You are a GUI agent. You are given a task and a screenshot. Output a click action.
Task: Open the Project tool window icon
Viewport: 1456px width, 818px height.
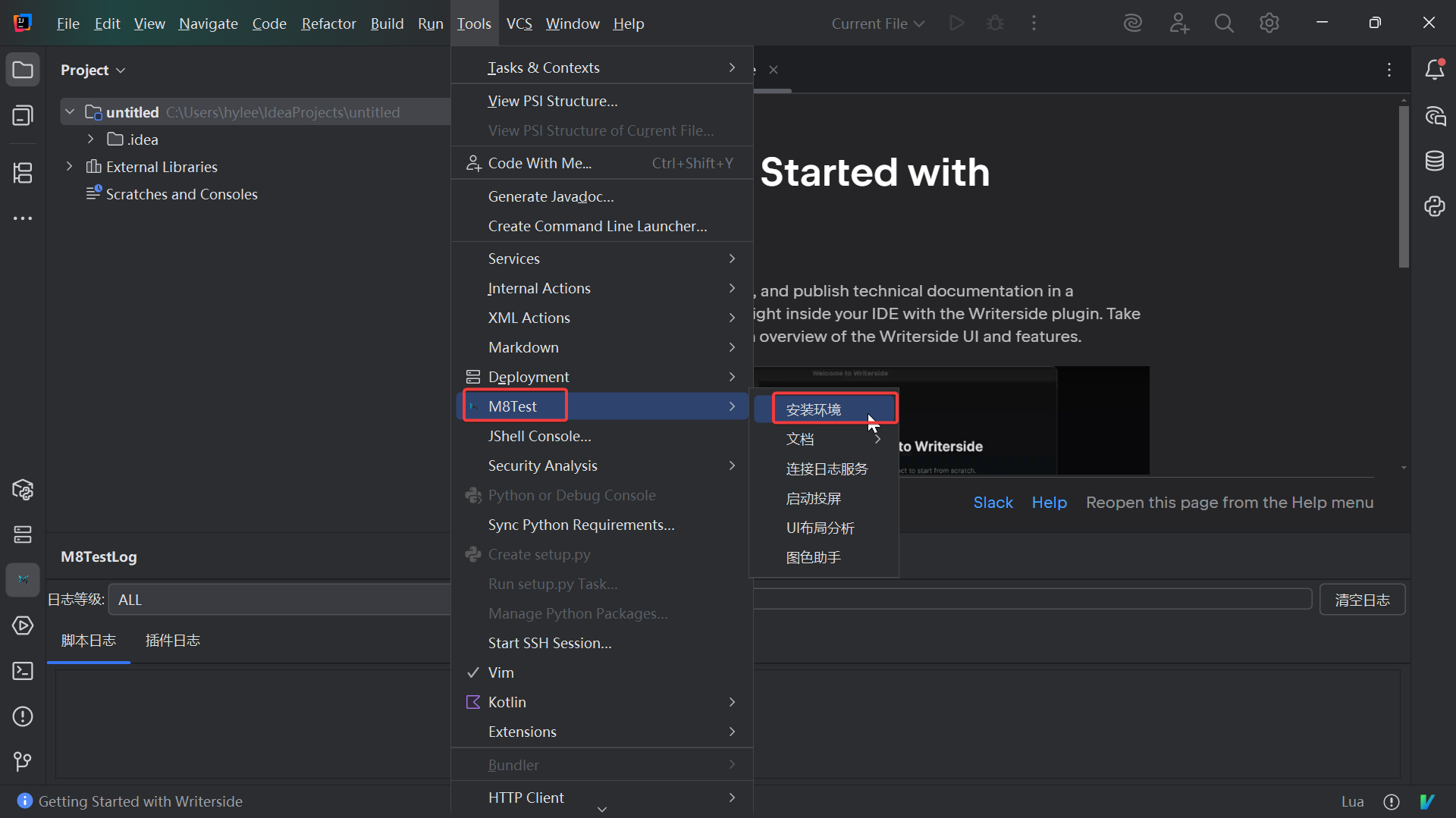[x=23, y=70]
